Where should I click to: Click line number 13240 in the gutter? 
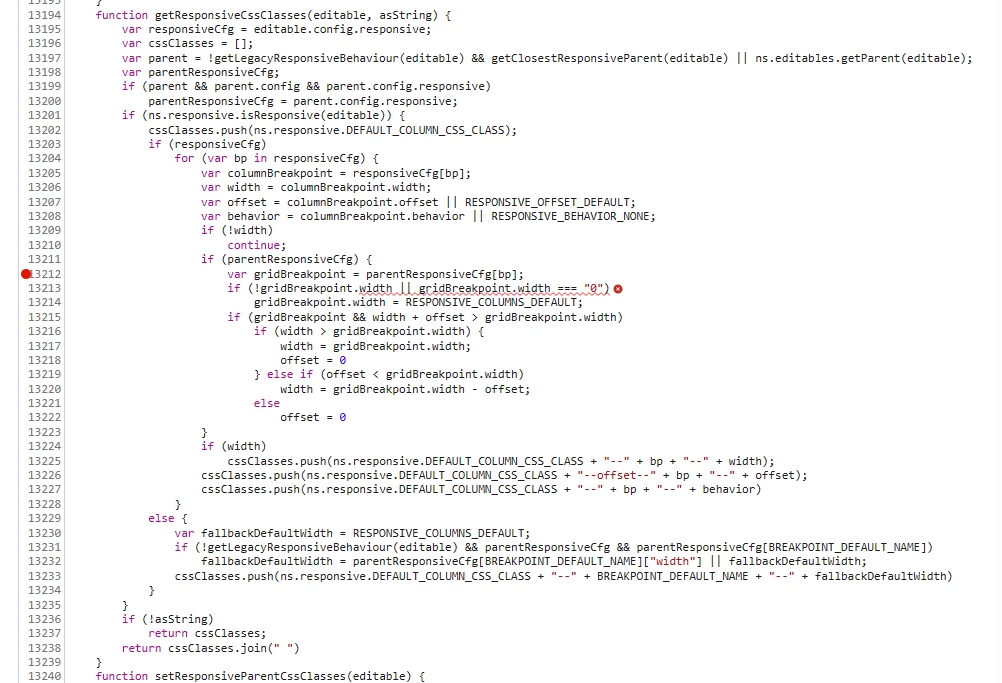(44, 676)
